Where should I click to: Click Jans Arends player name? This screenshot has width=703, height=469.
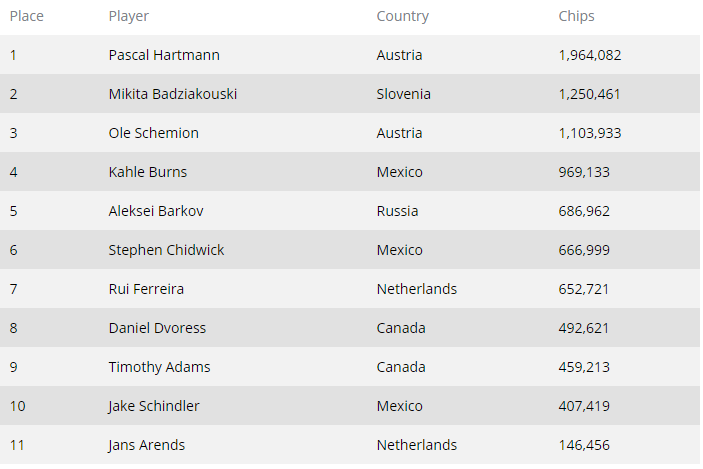click(146, 445)
